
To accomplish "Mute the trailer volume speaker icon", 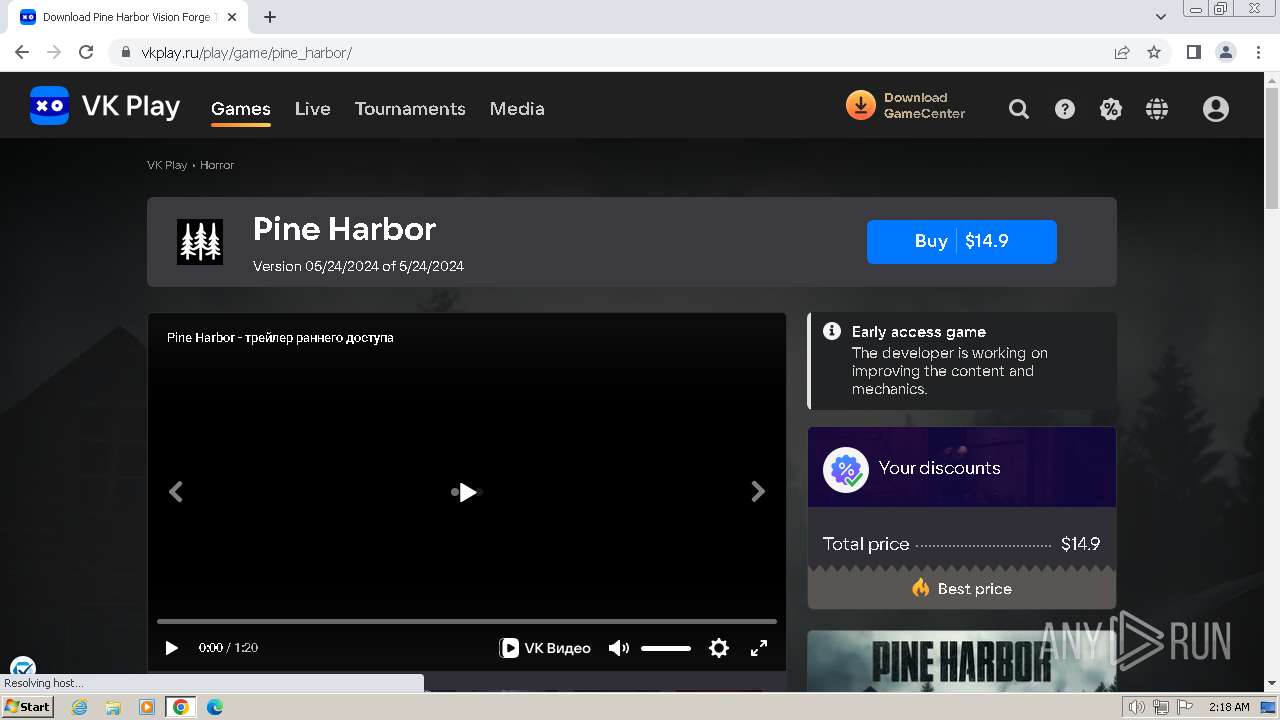I will 619,648.
